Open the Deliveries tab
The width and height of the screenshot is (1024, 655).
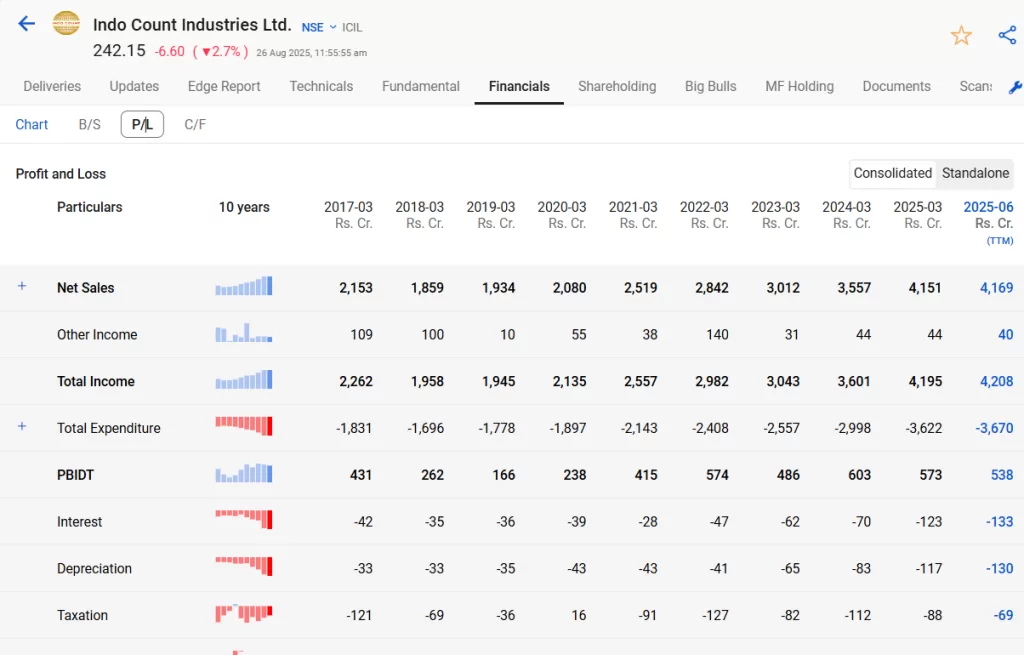click(52, 86)
